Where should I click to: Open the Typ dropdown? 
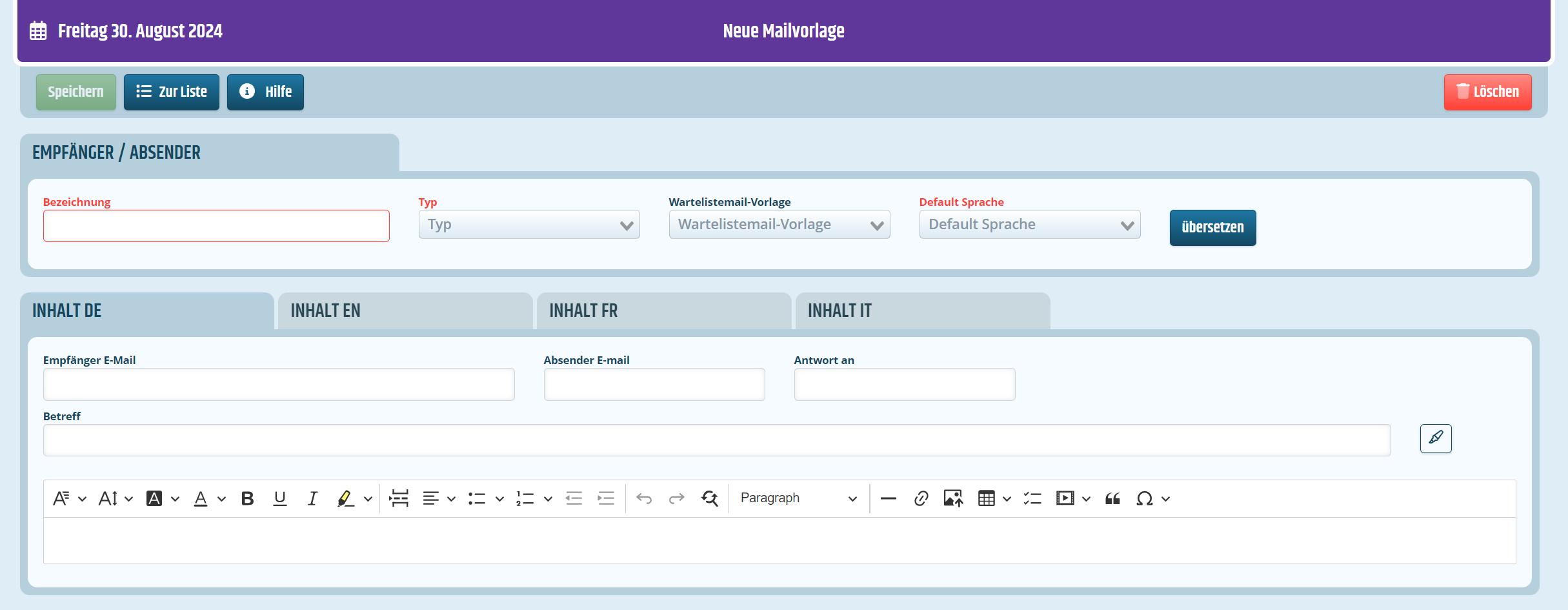click(529, 225)
